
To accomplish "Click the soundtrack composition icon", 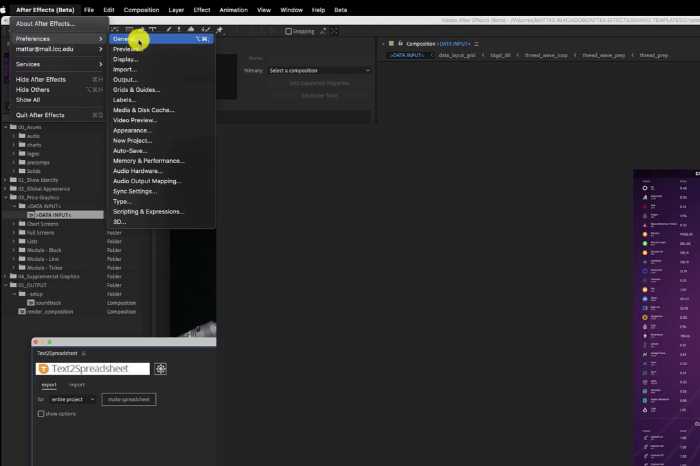I will tap(31, 303).
